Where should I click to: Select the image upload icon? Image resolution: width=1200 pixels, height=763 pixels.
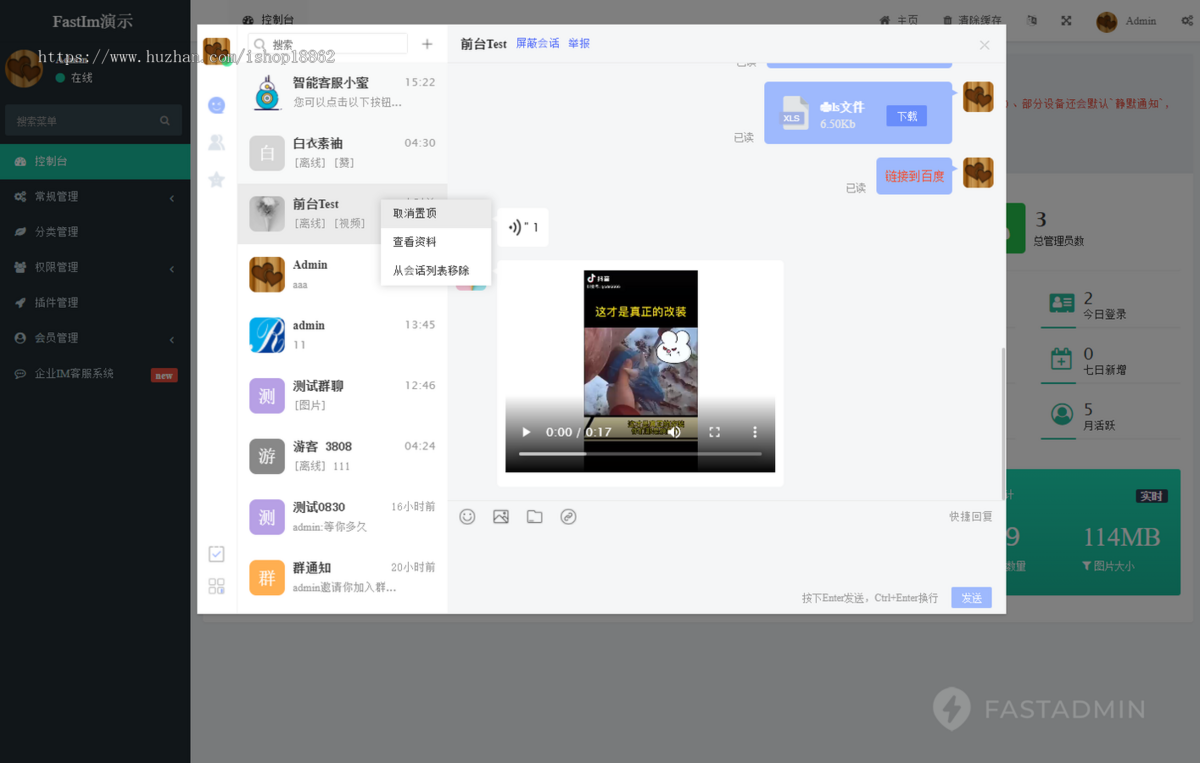501,516
